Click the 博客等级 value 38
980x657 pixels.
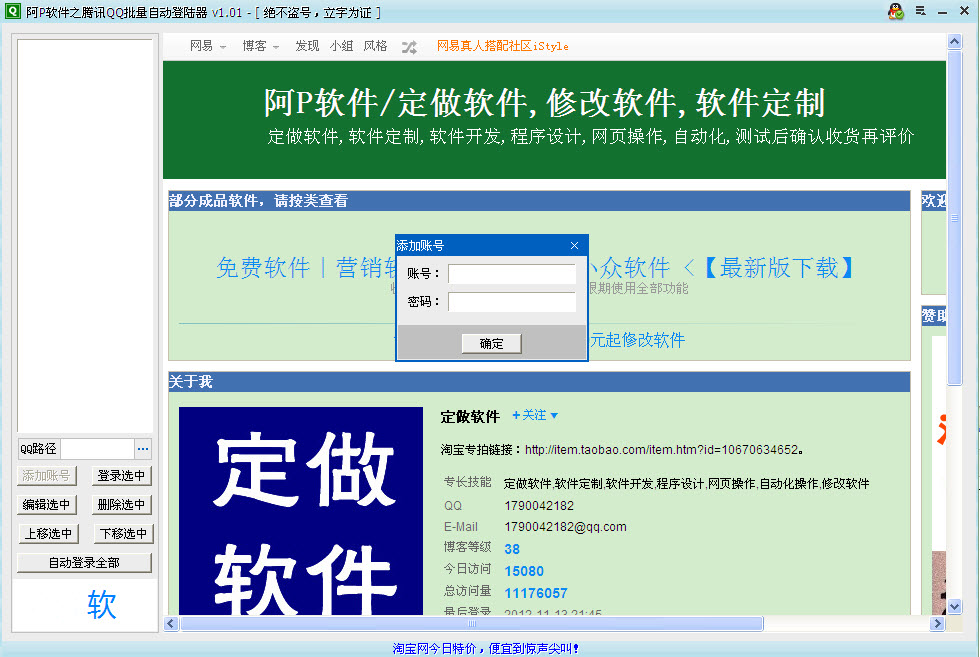(512, 549)
